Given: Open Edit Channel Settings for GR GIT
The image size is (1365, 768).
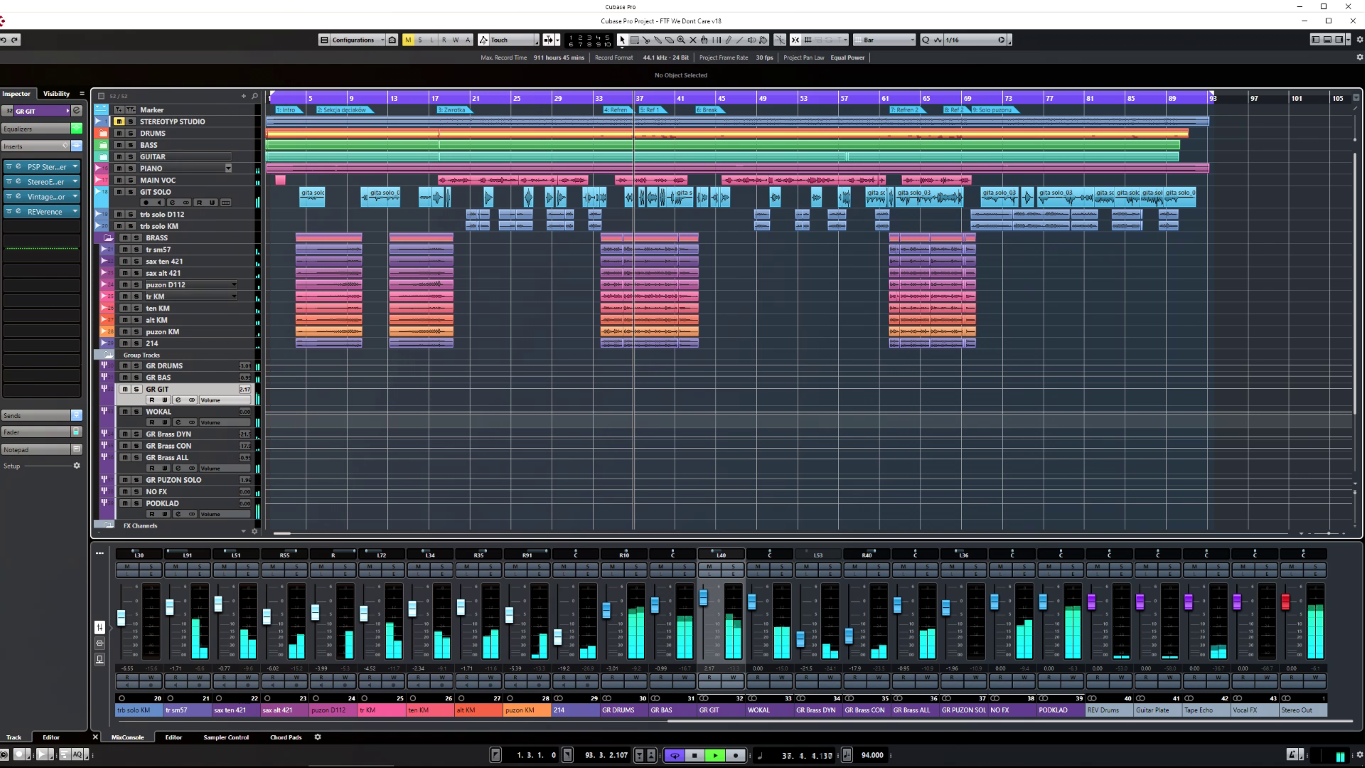Looking at the screenshot, I should [77, 110].
